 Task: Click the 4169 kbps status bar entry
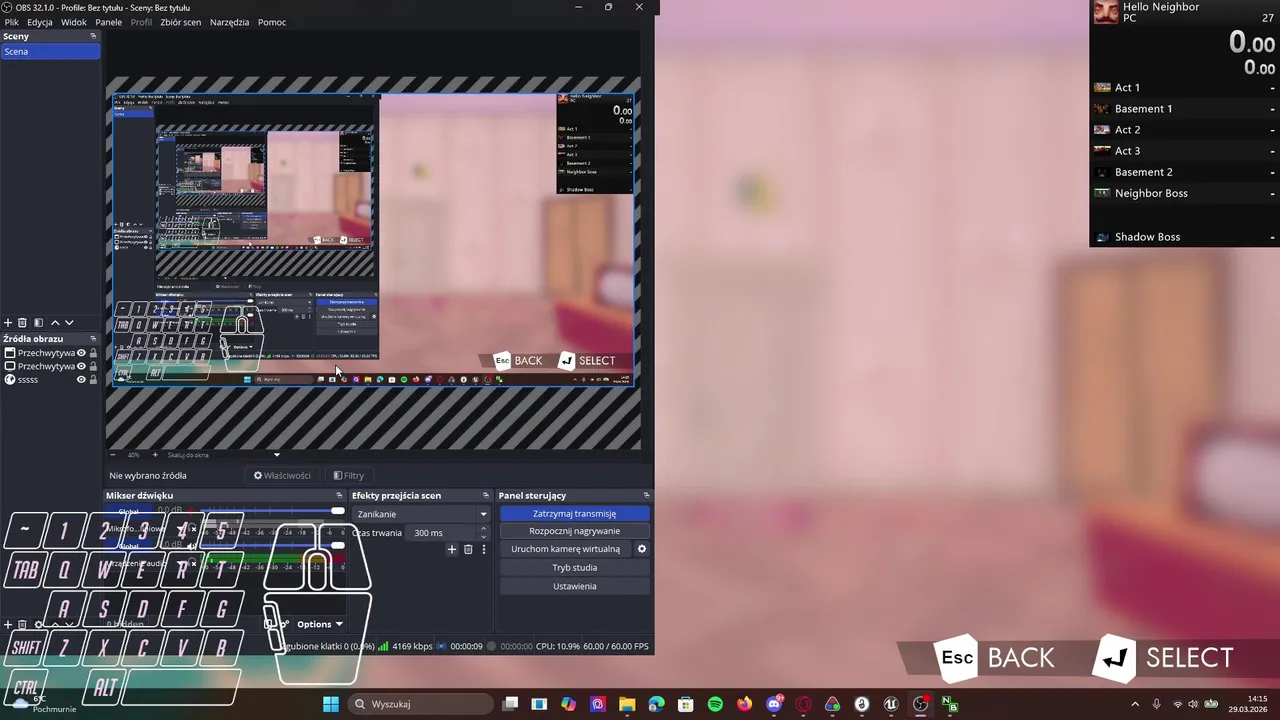412,647
